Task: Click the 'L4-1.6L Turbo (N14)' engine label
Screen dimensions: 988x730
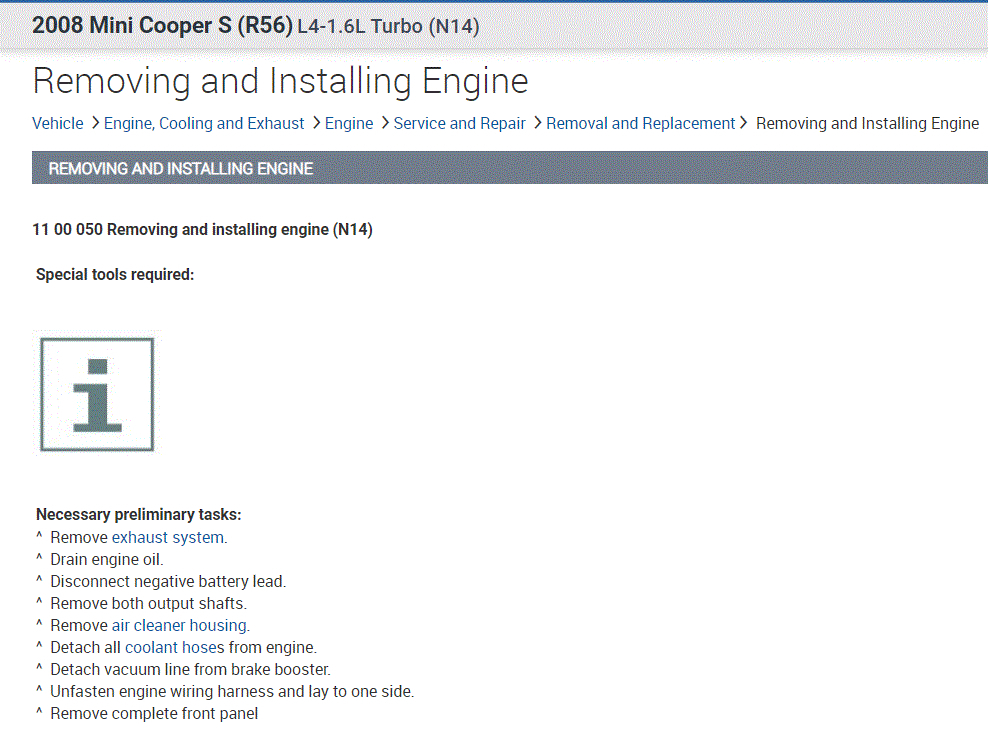Action: click(x=388, y=26)
